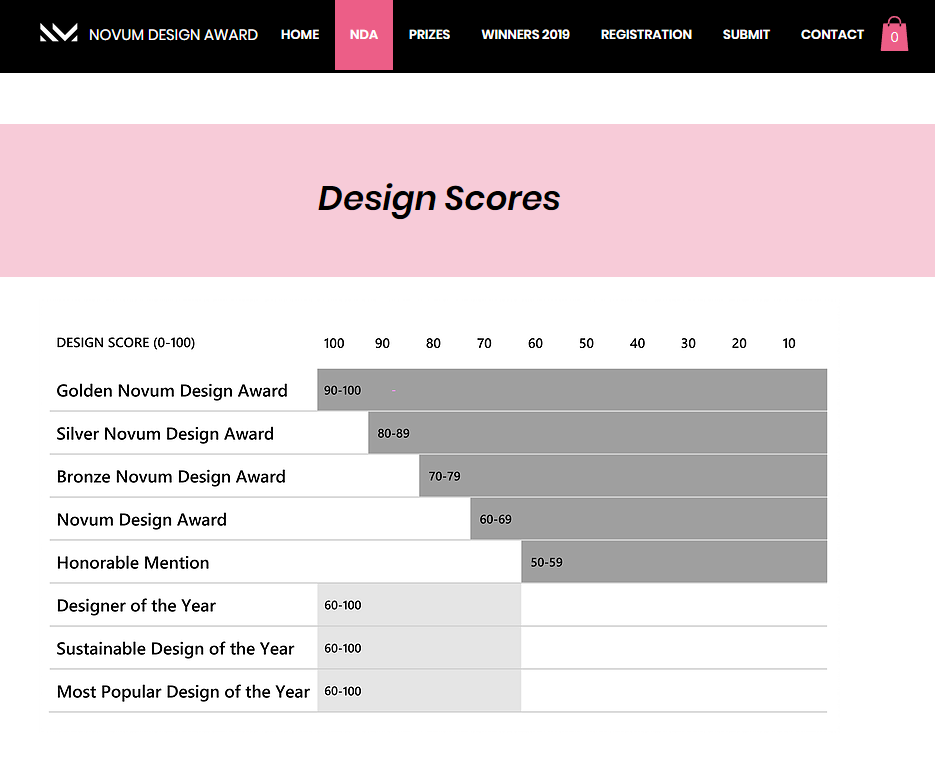The width and height of the screenshot is (935, 774).
Task: Click the 70 scale header
Action: coord(484,343)
